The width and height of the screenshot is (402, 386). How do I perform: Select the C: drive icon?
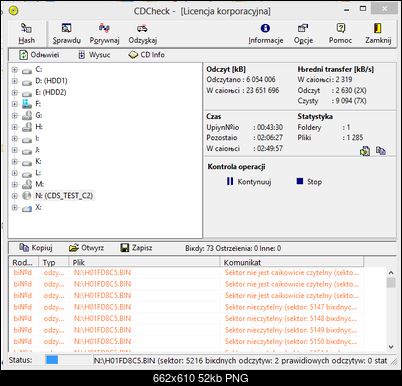pos(27,70)
